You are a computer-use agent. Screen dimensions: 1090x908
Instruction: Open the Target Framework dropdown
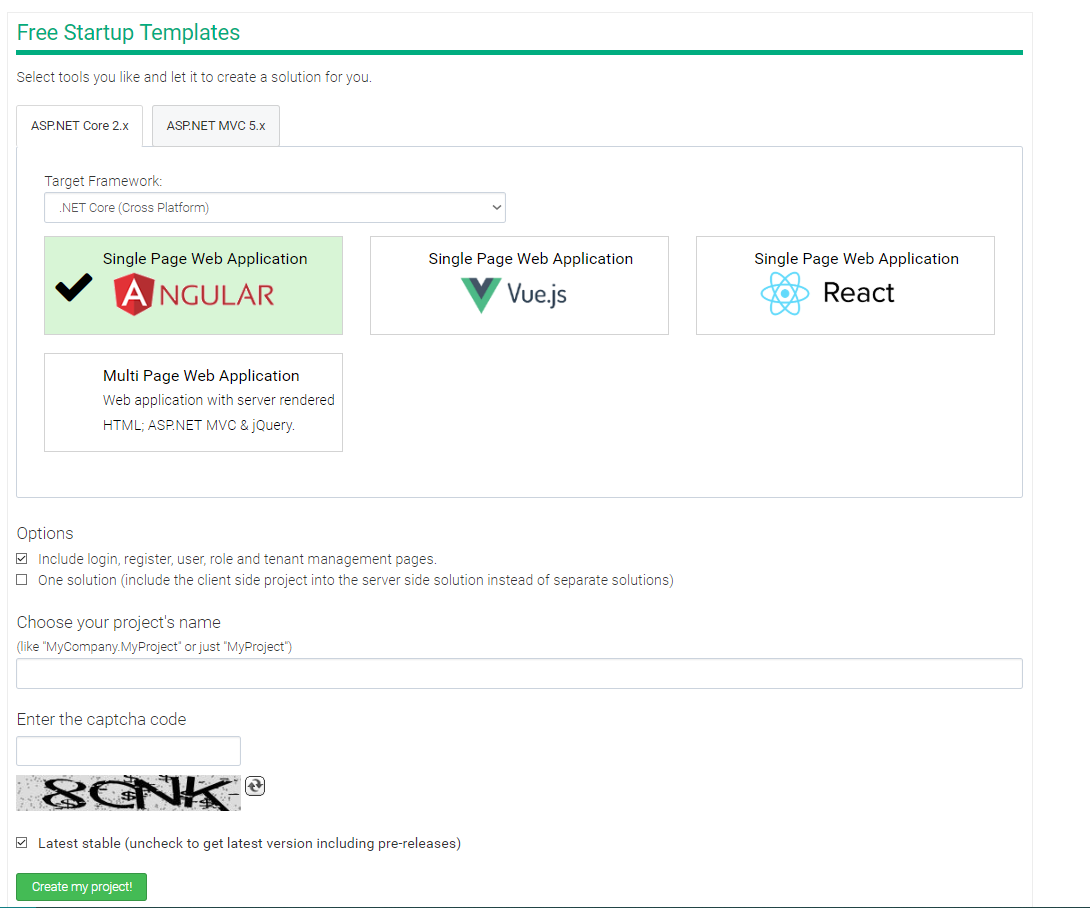tap(275, 207)
